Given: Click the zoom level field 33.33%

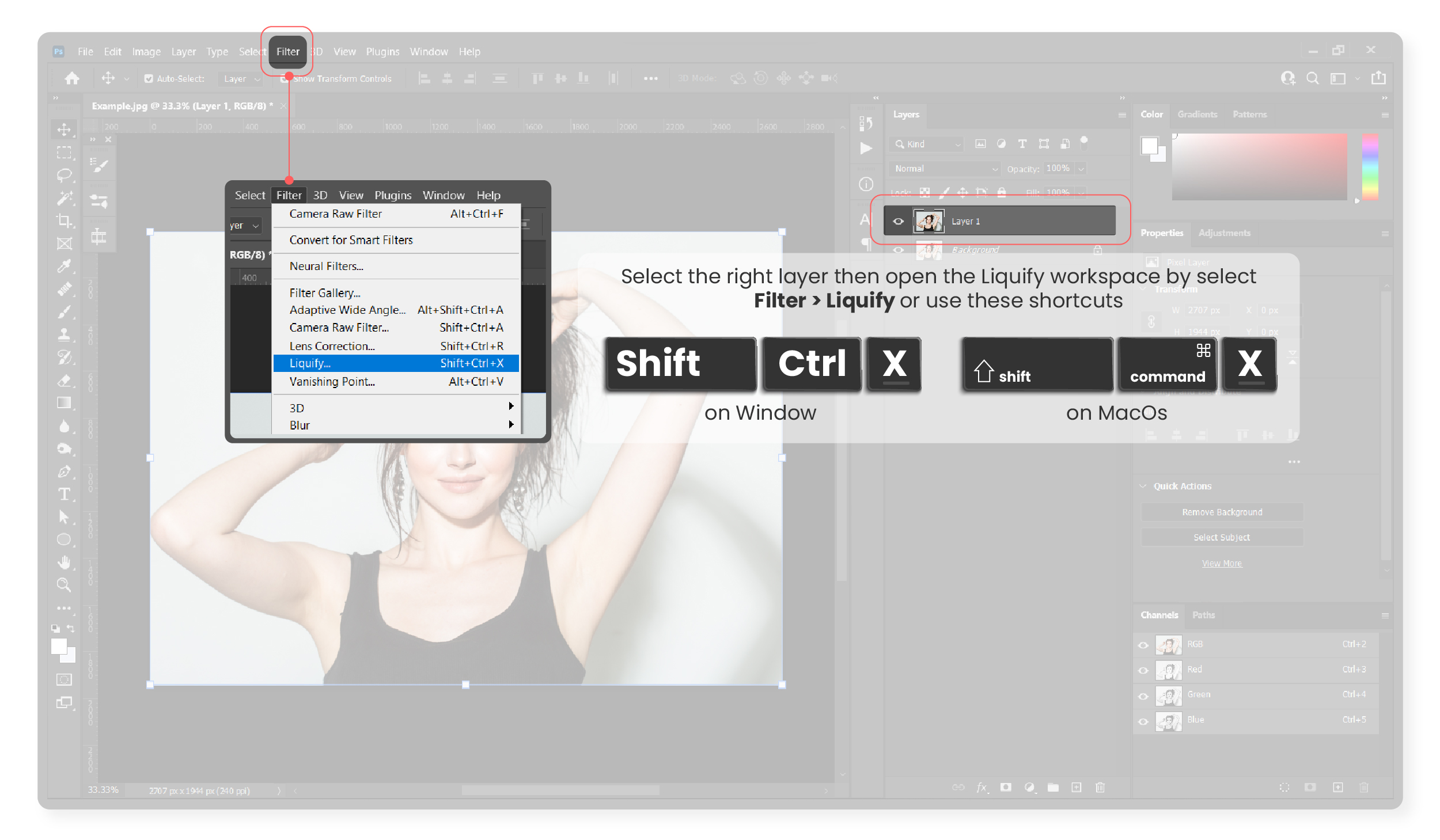Looking at the screenshot, I should click(103, 790).
